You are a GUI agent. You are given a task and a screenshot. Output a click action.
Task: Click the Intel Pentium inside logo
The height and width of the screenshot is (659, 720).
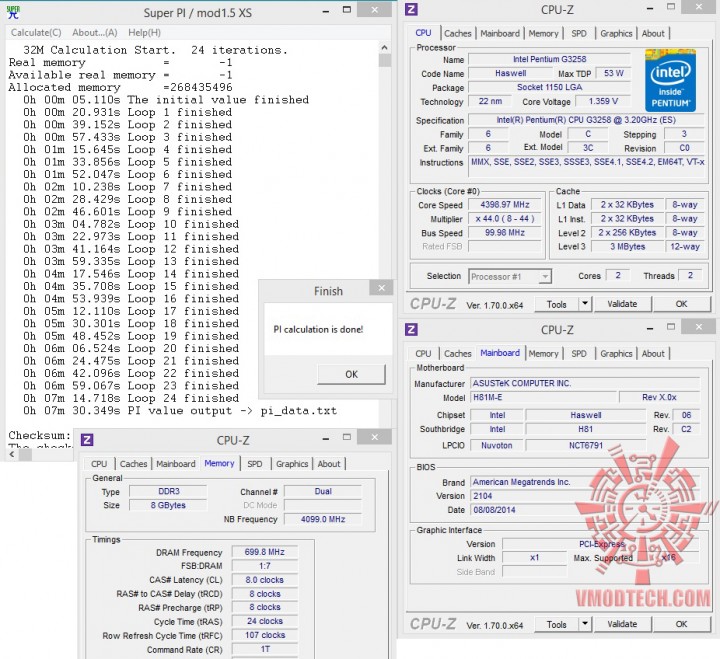point(670,81)
